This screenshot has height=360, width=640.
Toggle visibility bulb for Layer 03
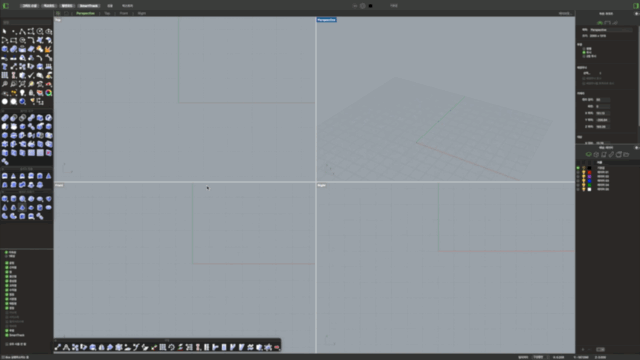point(584,181)
